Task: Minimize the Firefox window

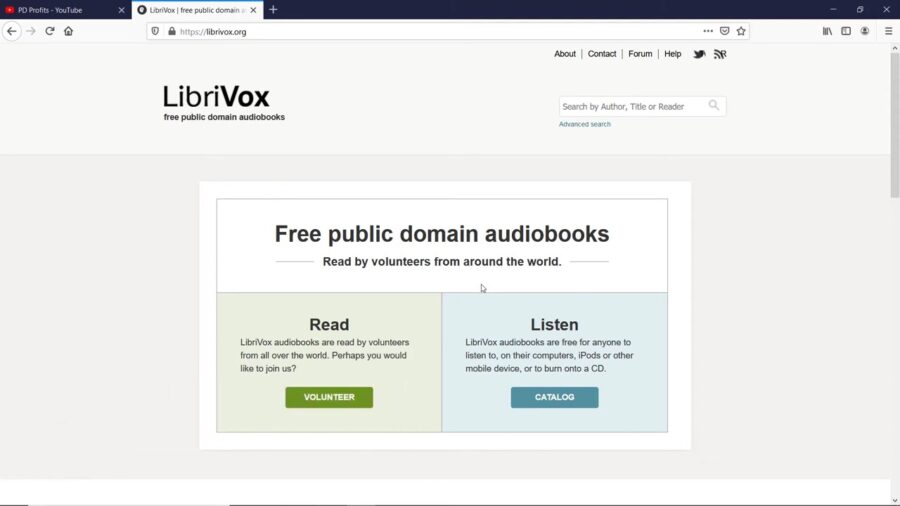Action: (833, 10)
